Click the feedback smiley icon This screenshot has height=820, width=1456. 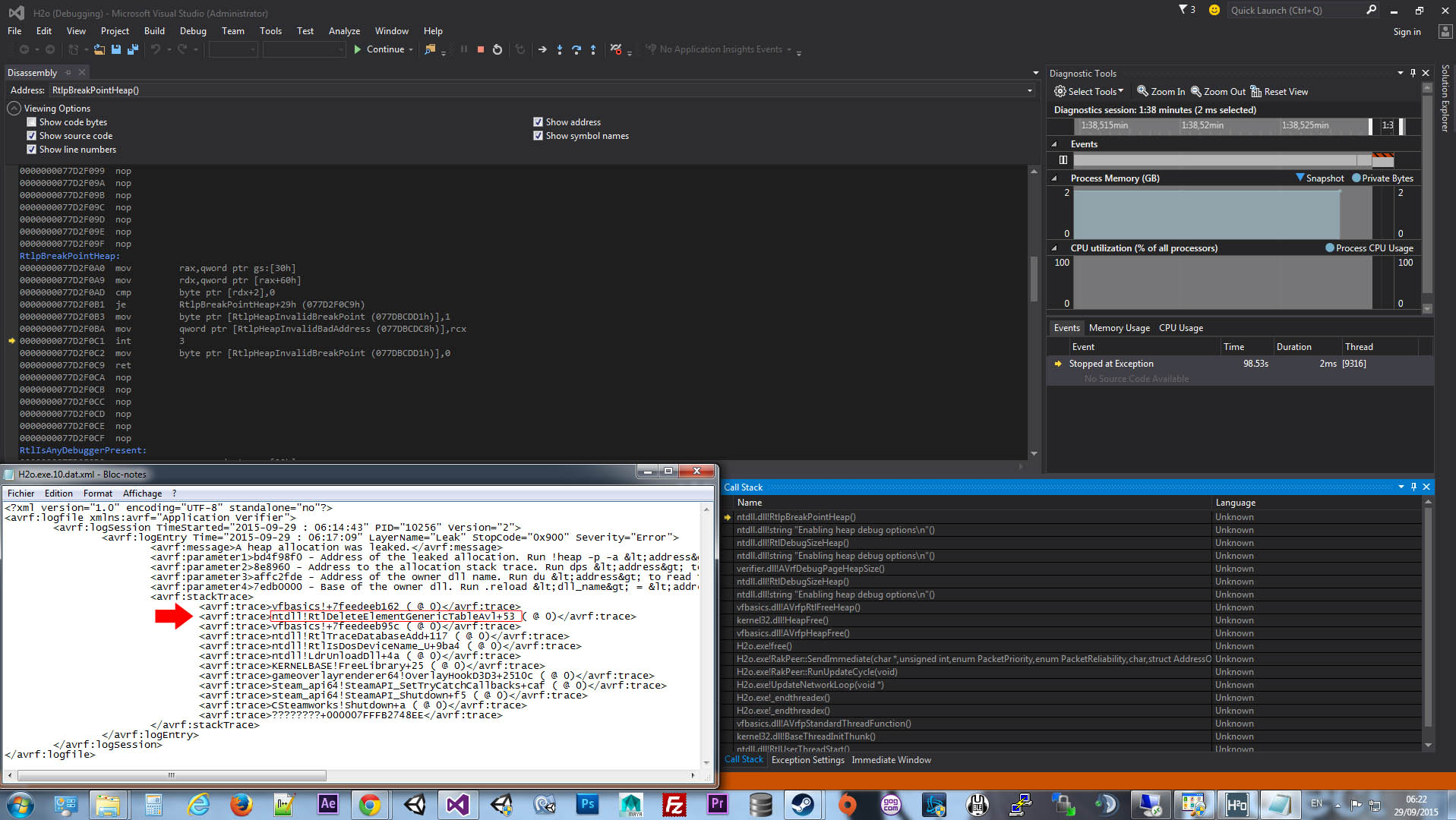[x=1214, y=10]
